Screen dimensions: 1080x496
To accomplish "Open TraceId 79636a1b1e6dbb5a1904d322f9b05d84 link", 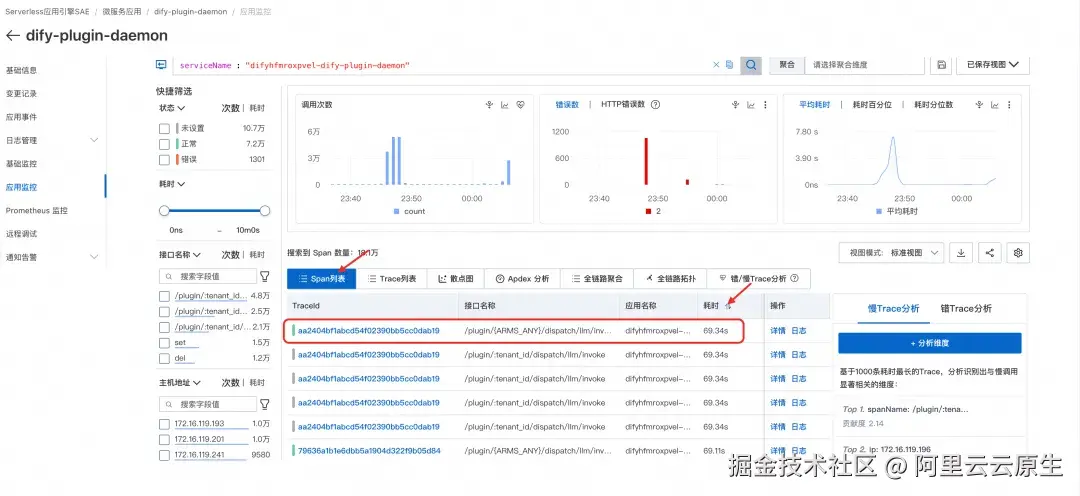I will 369,451.
